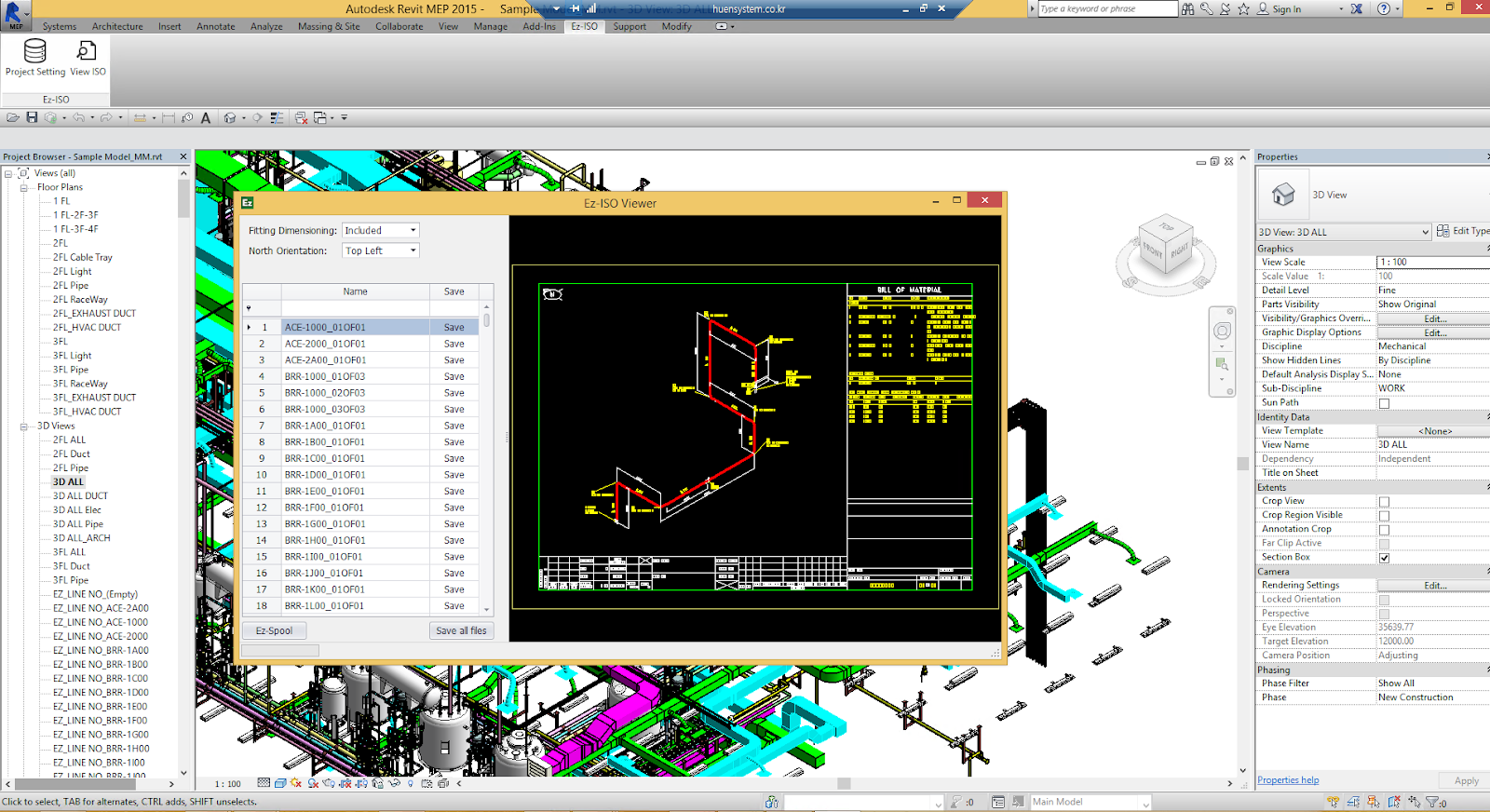Open the Annotate ribbon tab
The width and height of the screenshot is (1490, 812).
(216, 26)
